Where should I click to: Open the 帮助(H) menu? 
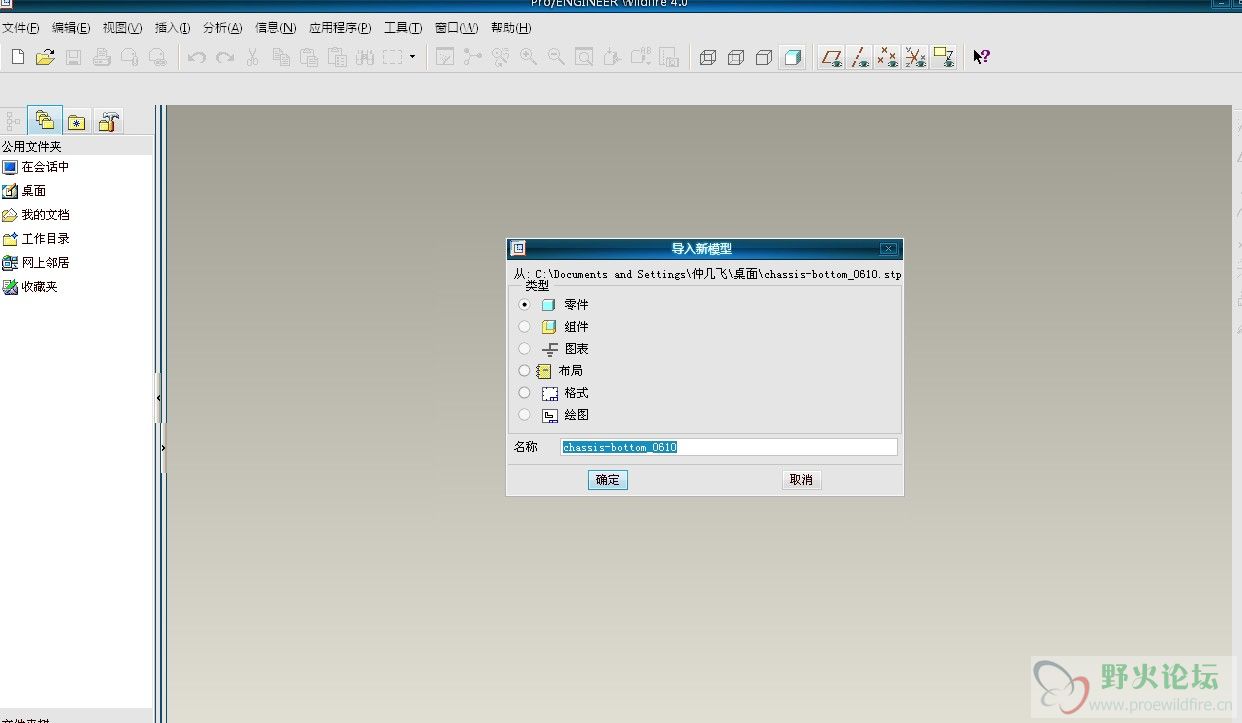coord(511,28)
